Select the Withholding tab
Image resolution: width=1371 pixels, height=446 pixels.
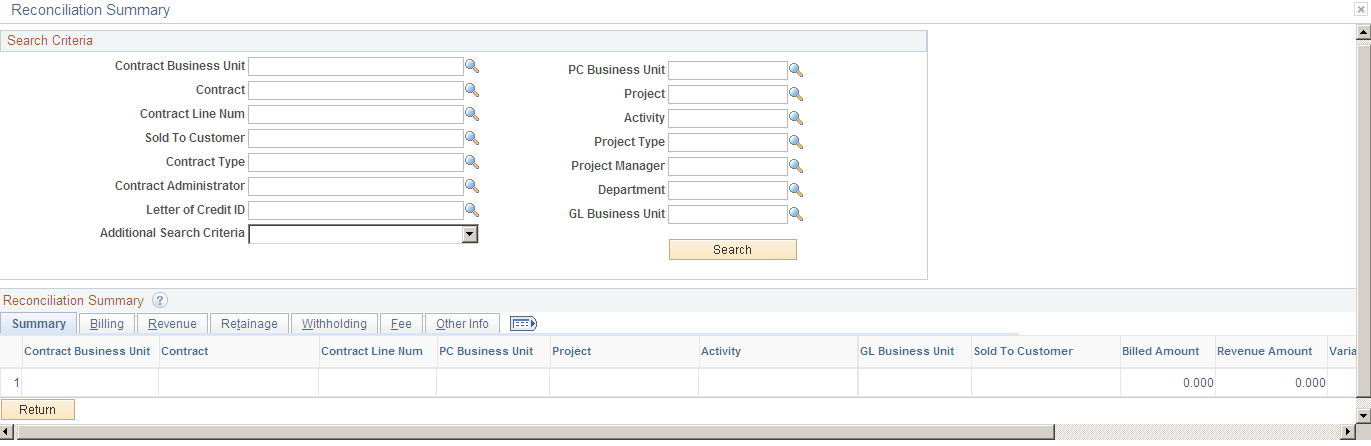(x=334, y=324)
